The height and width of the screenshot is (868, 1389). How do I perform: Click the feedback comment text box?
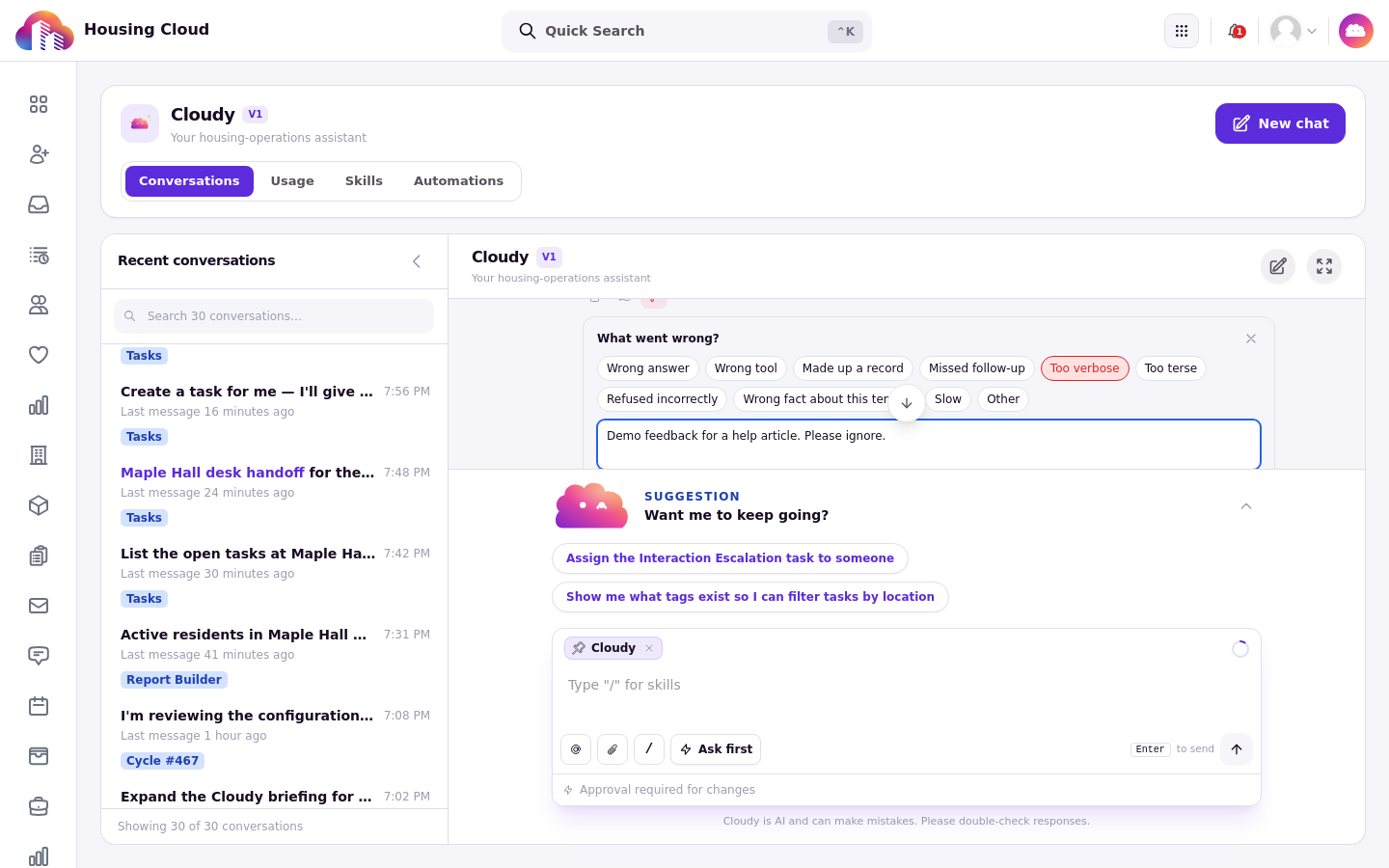click(929, 445)
